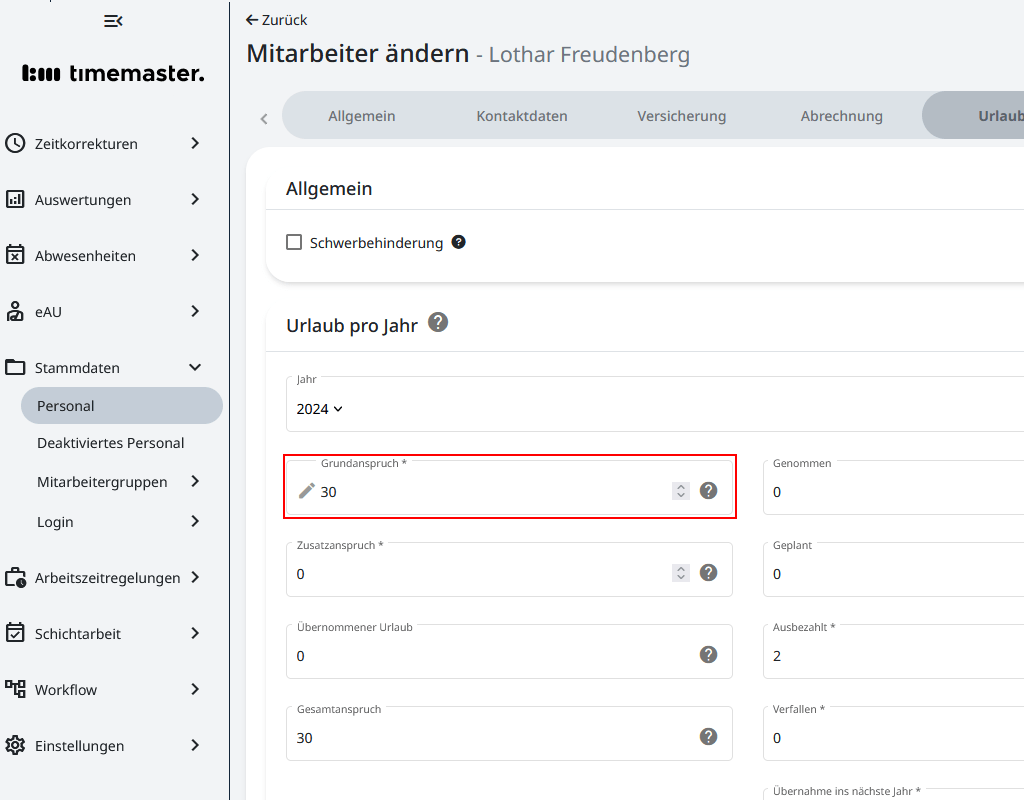Screen dimensions: 1024x800
Task: Collapse the sidebar menu icon
Action: pyautogui.click(x=113, y=21)
